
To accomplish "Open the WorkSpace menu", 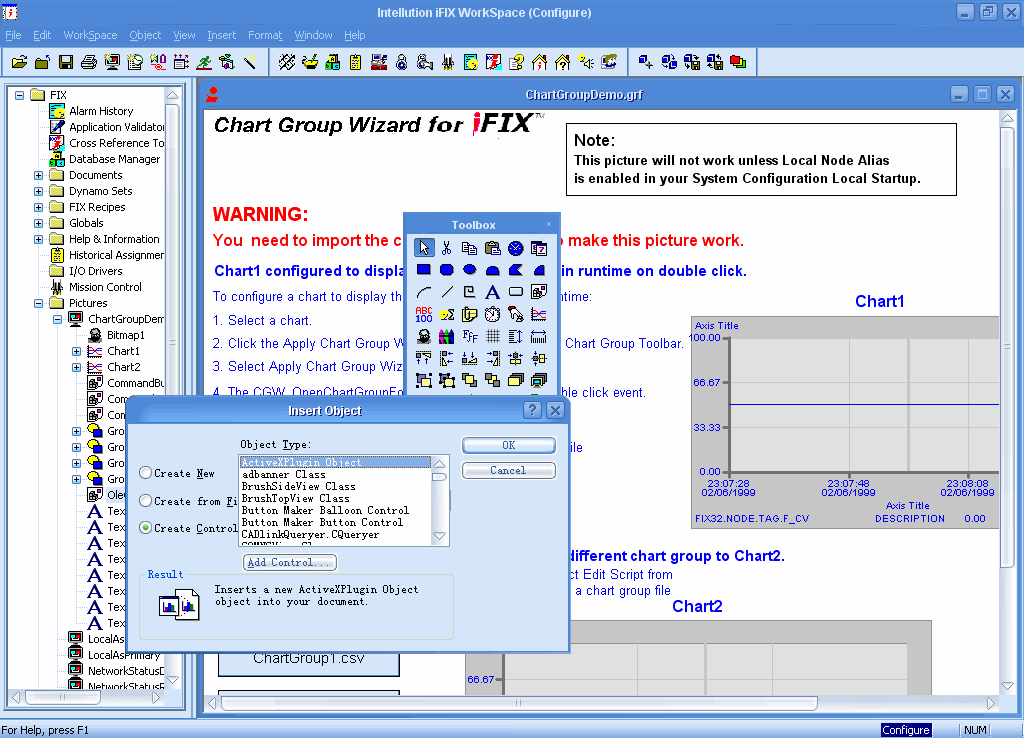I will pyautogui.click(x=90, y=35).
